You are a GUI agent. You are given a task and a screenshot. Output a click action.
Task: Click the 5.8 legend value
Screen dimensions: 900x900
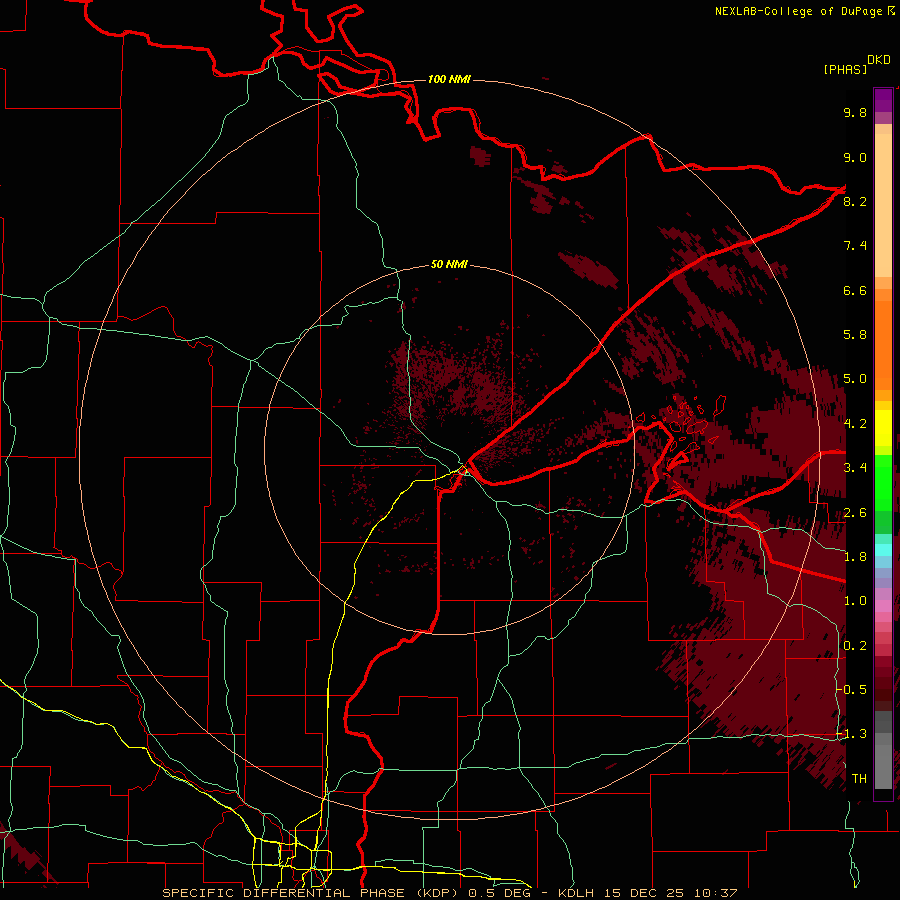tap(855, 335)
